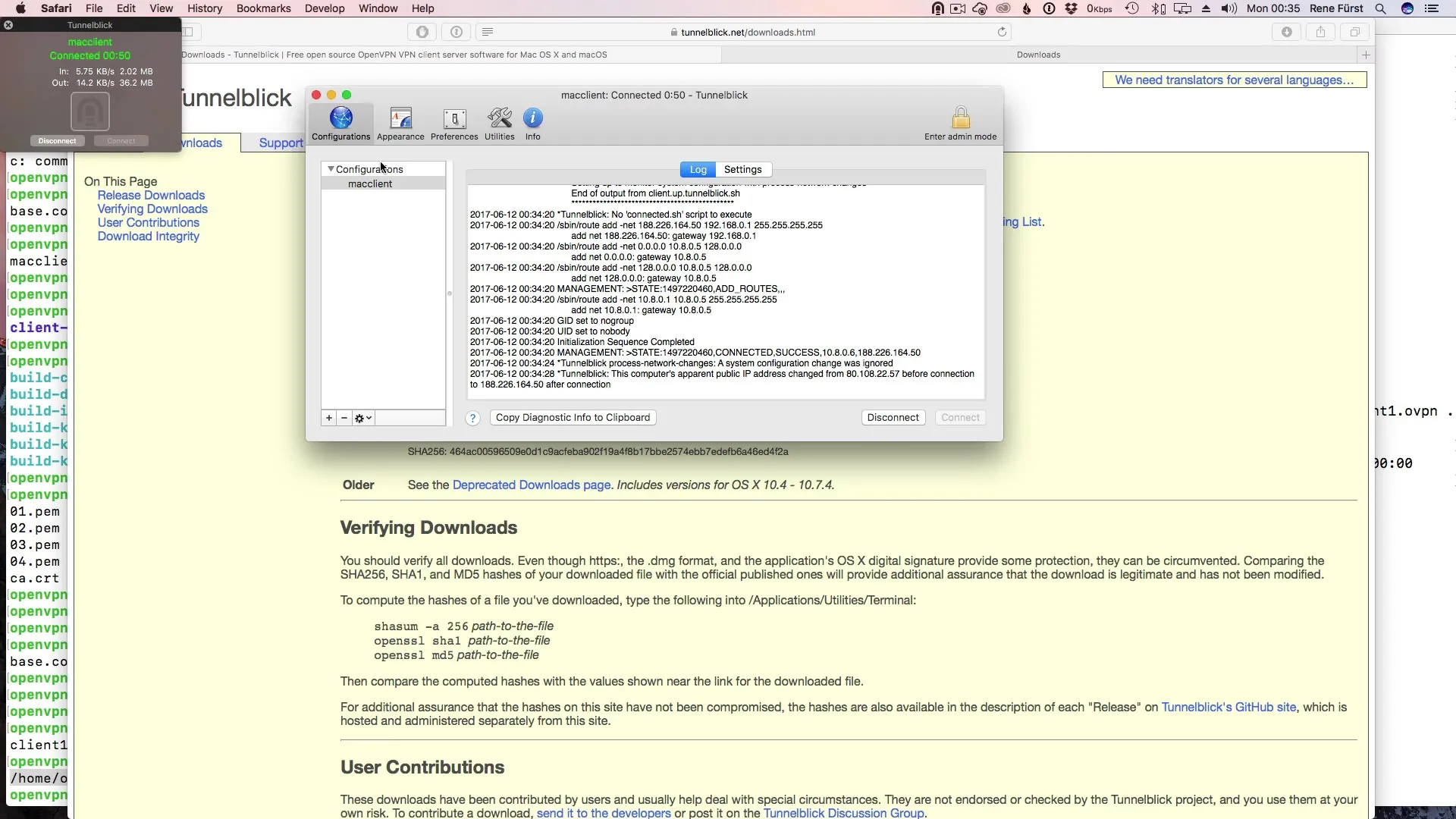This screenshot has width=1456, height=819.
Task: Open the Safari menu
Action: [x=56, y=8]
